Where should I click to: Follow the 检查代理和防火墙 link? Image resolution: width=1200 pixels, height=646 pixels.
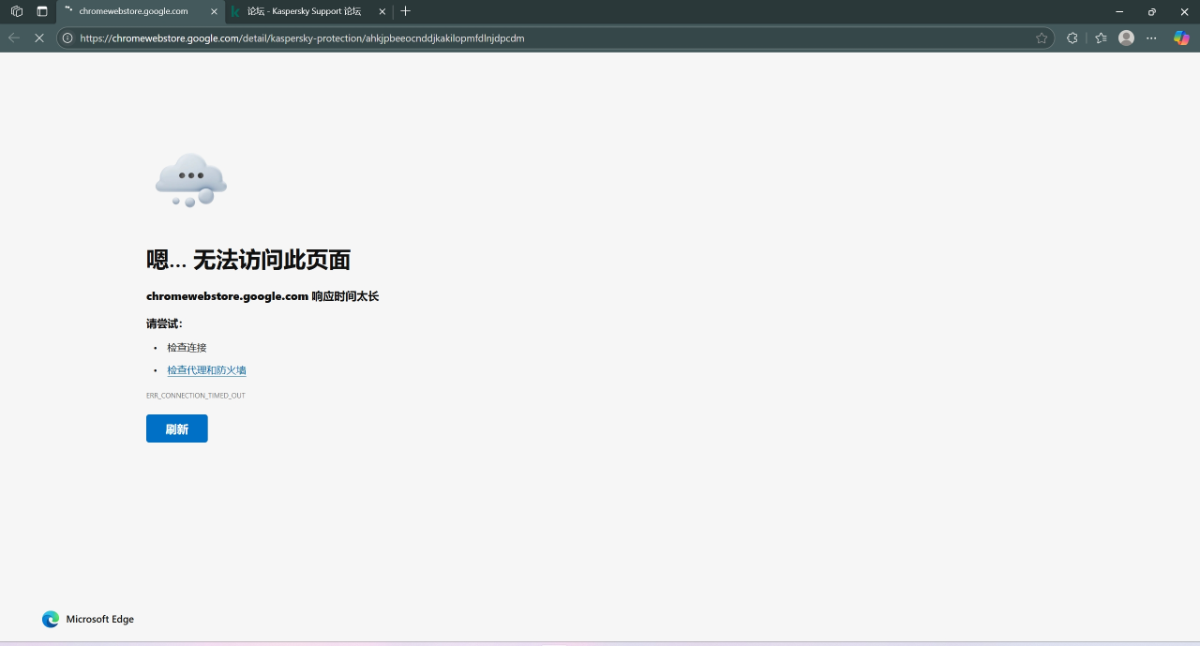[207, 370]
